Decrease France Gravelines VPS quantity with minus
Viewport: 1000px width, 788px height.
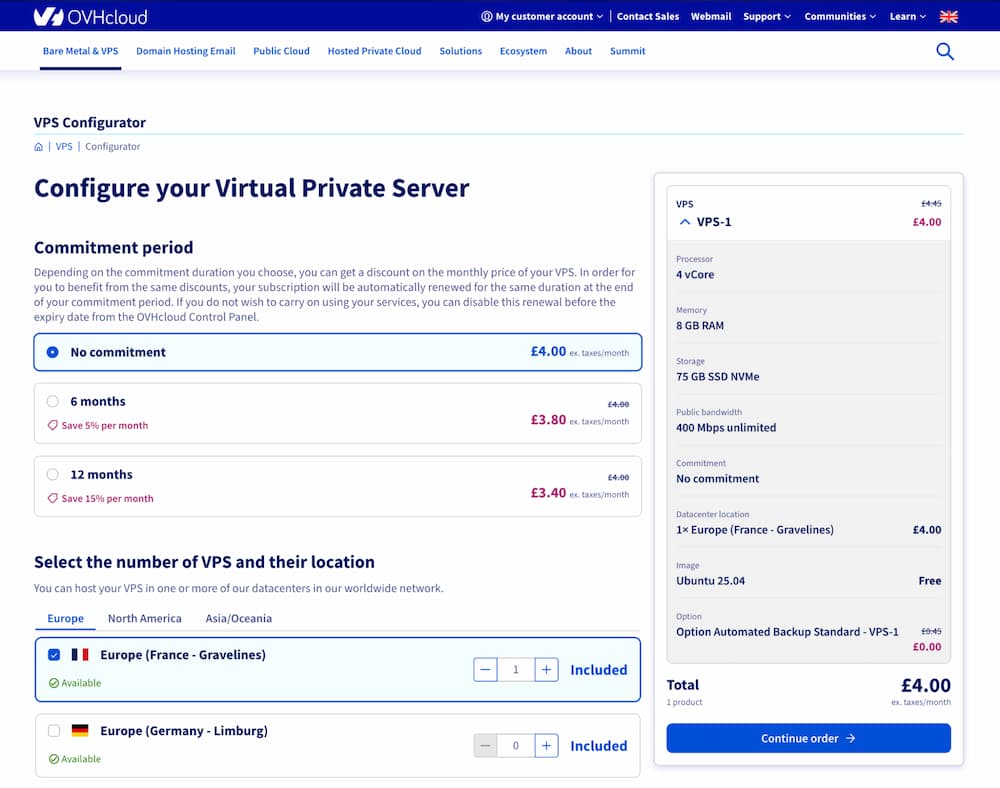pyautogui.click(x=485, y=670)
